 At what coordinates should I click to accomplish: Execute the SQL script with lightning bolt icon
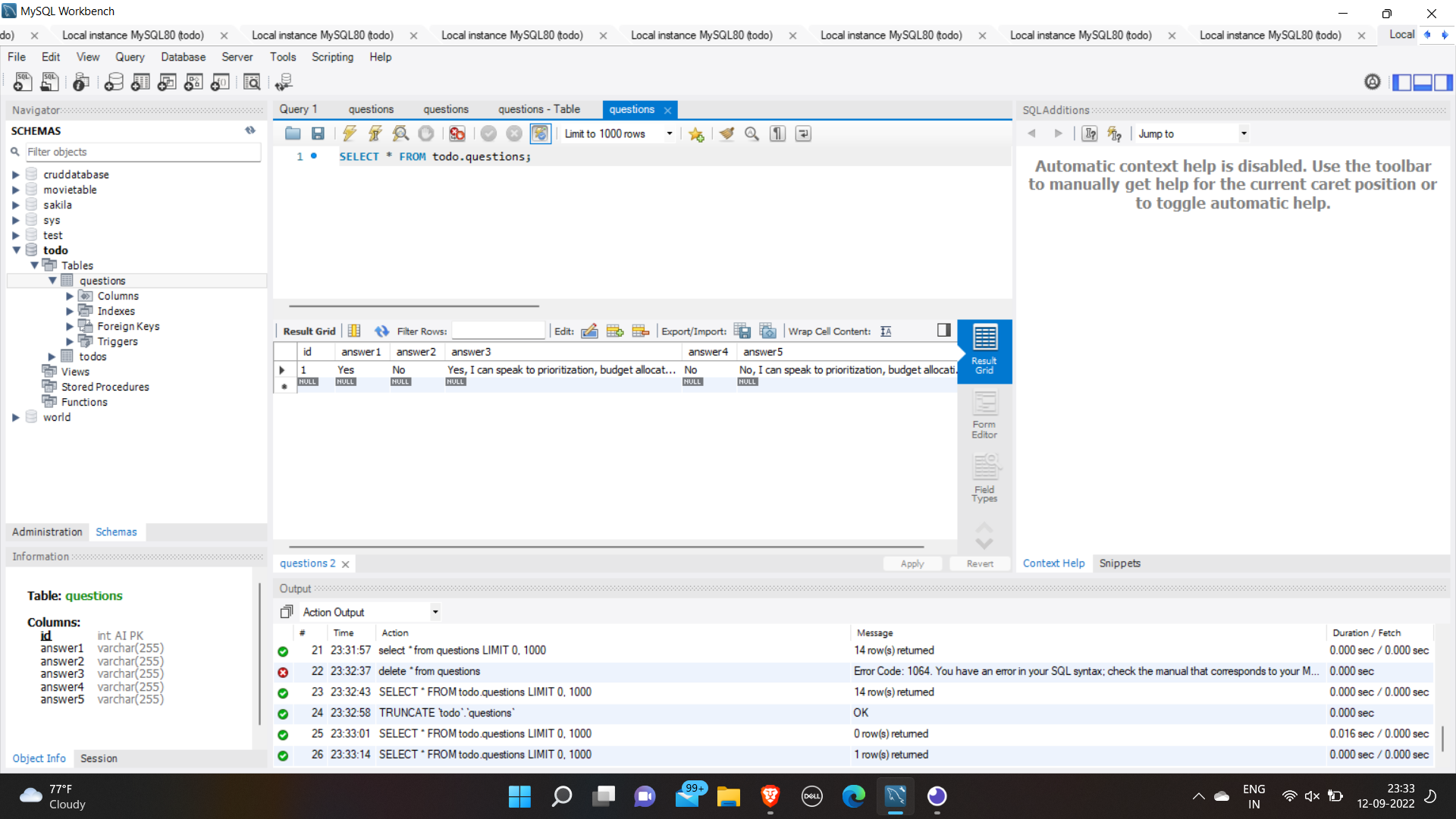click(349, 133)
